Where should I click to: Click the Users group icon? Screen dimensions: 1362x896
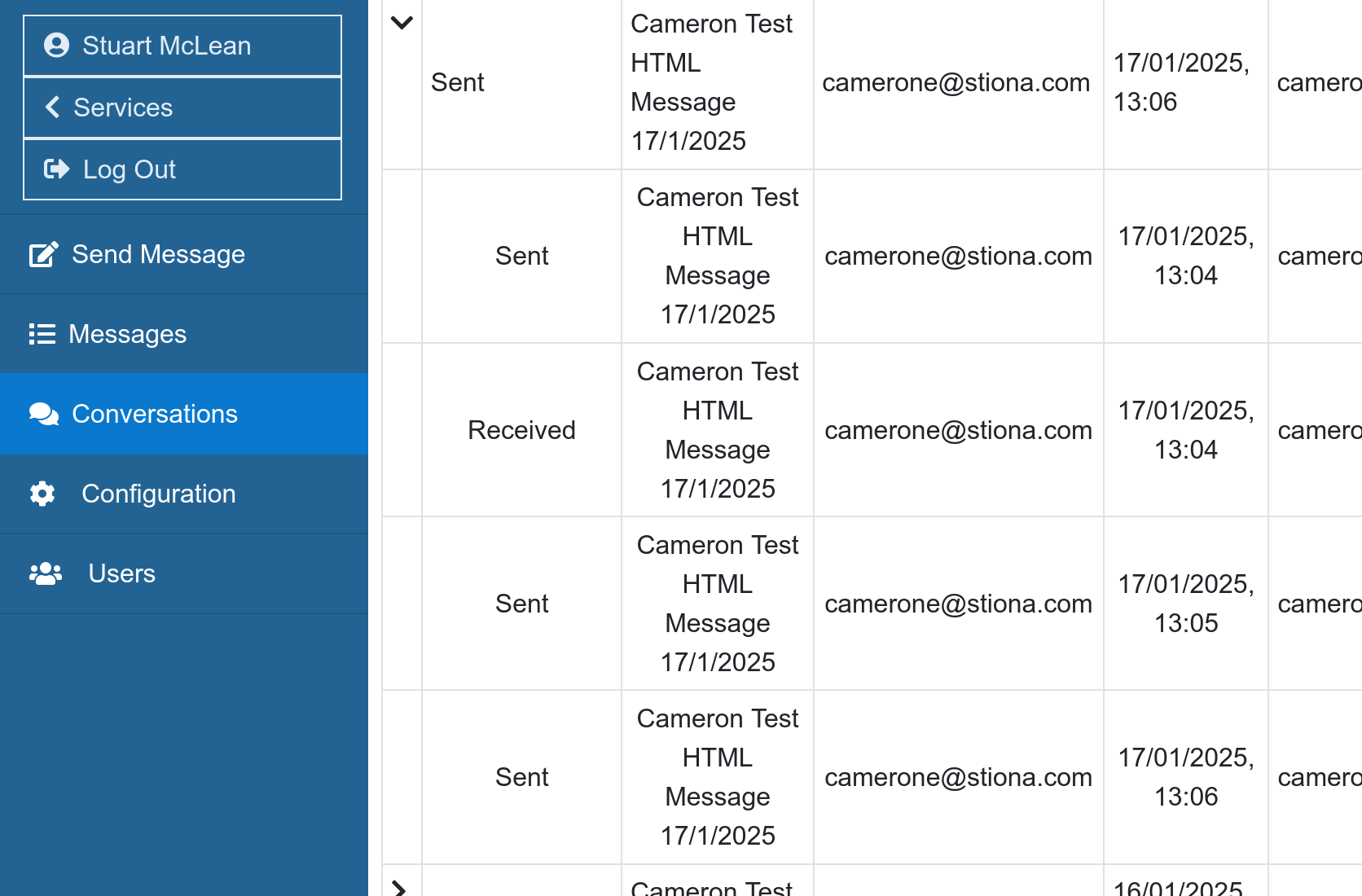point(46,573)
